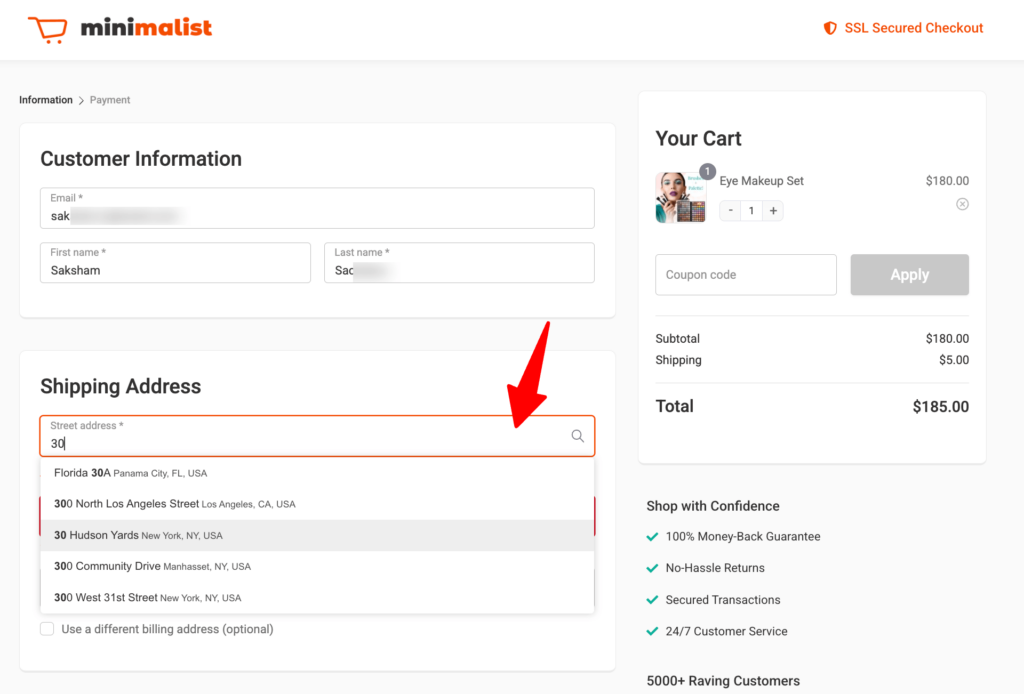
Task: Go to the Payment breadcrumb step
Action: [110, 100]
